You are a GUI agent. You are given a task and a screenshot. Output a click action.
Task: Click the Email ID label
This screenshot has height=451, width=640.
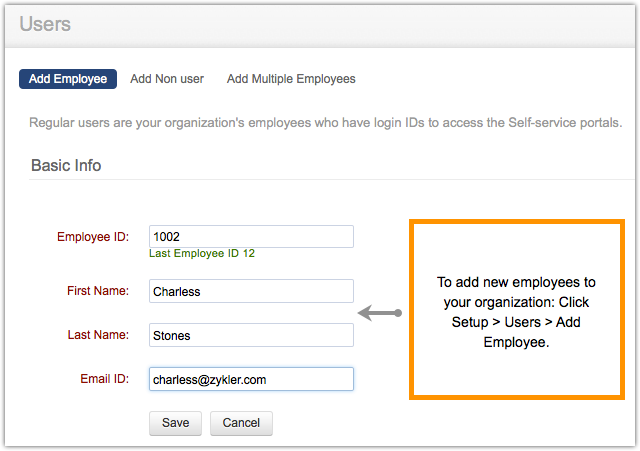click(105, 379)
